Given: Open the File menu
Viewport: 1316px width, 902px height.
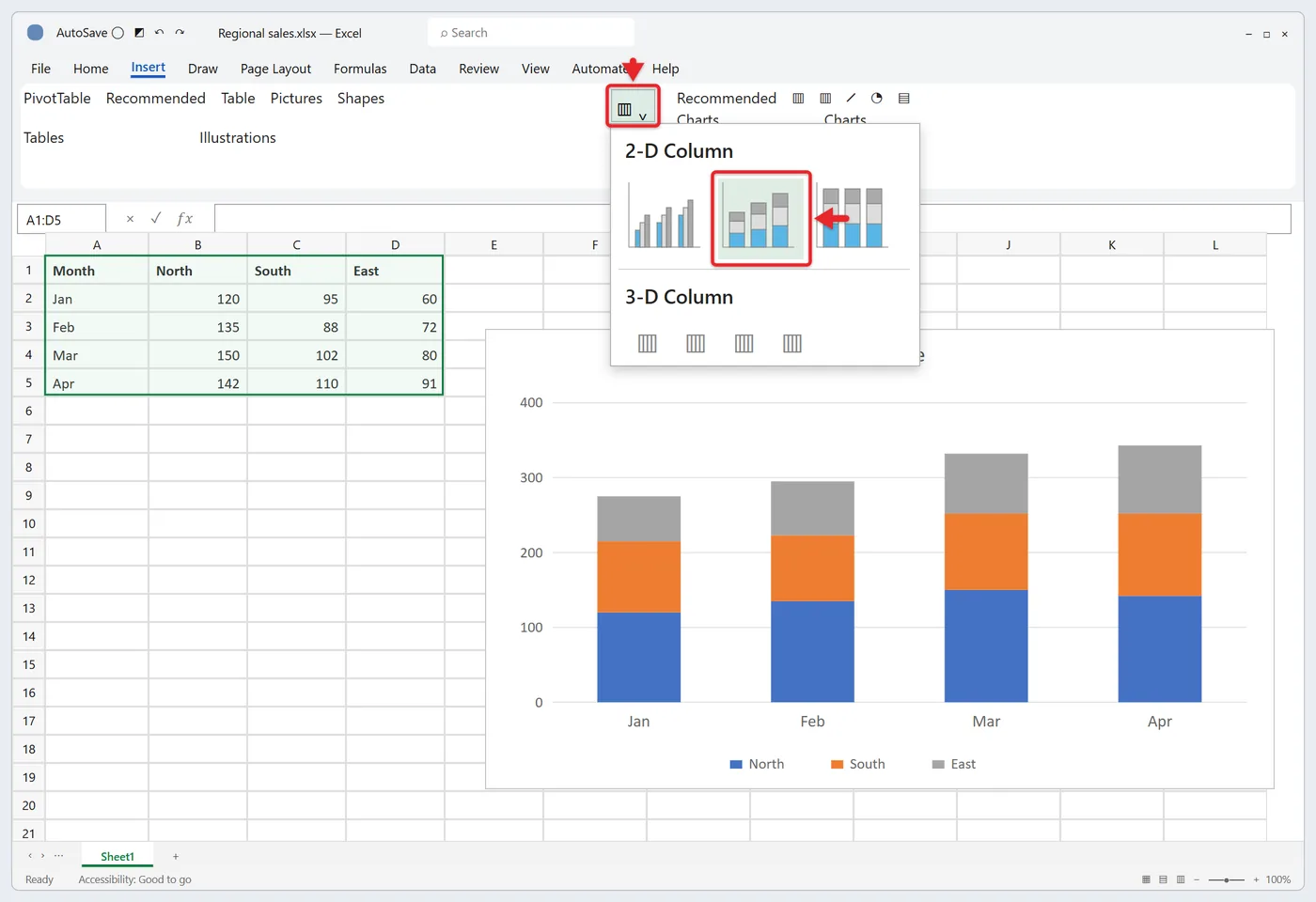Looking at the screenshot, I should pos(40,69).
